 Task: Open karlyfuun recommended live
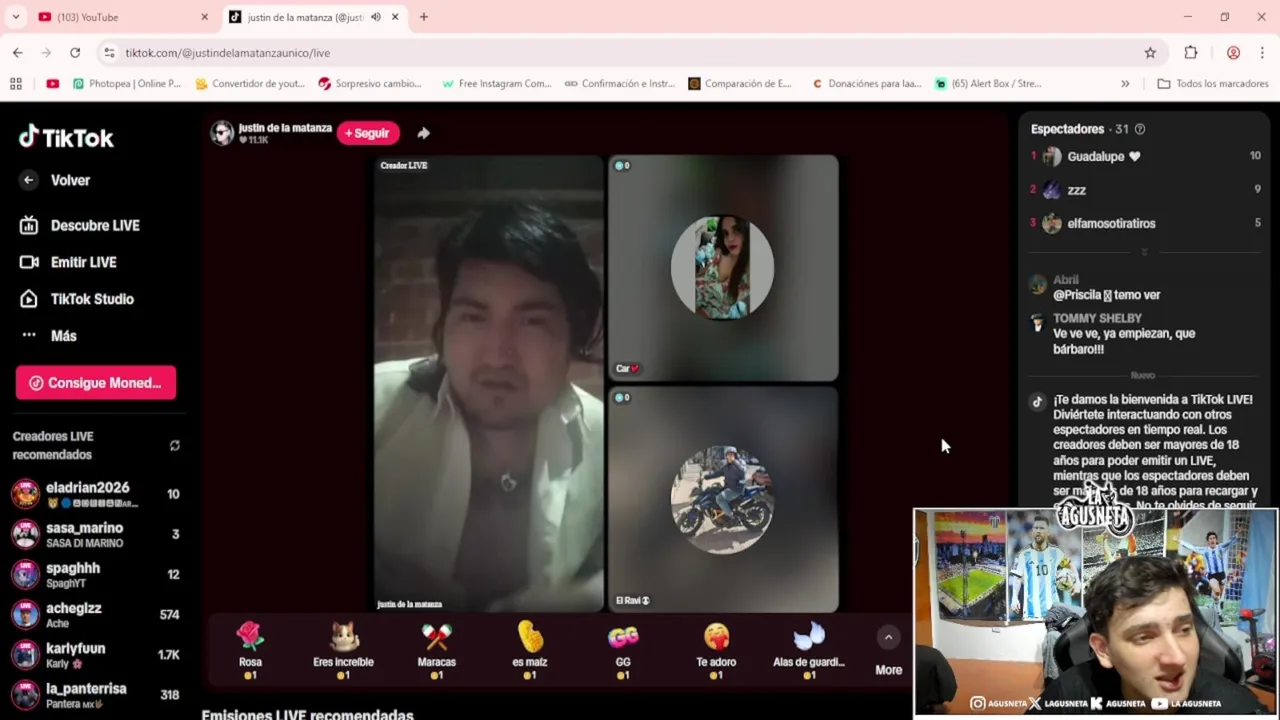[x=95, y=654]
